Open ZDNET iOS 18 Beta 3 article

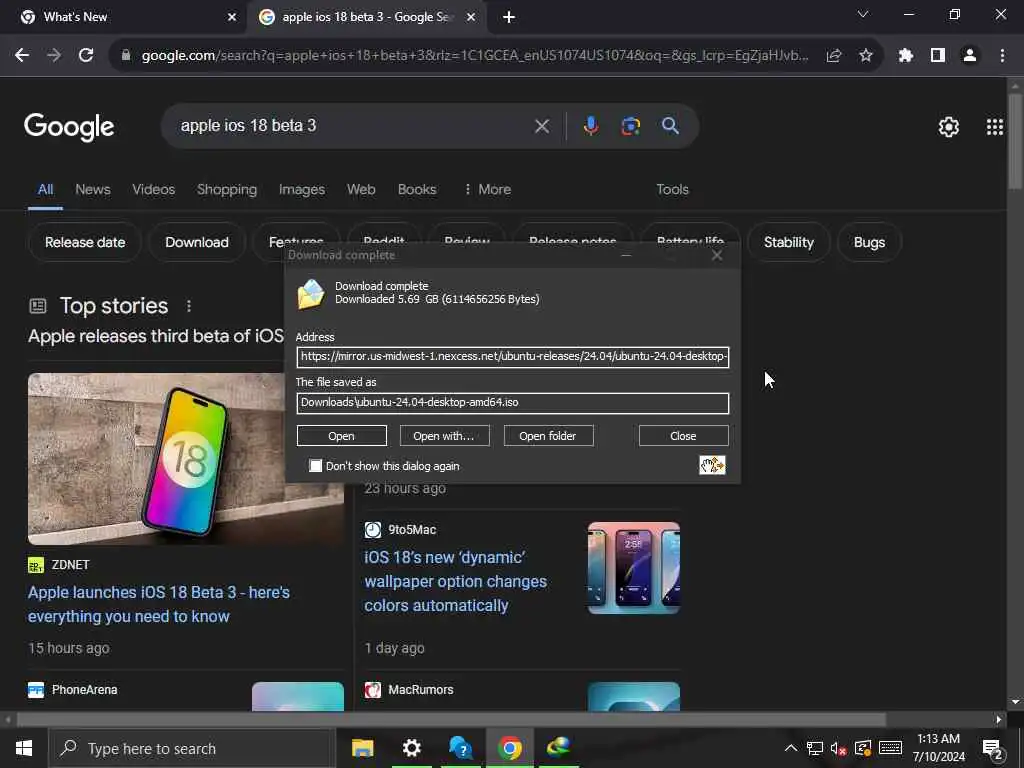click(x=159, y=604)
